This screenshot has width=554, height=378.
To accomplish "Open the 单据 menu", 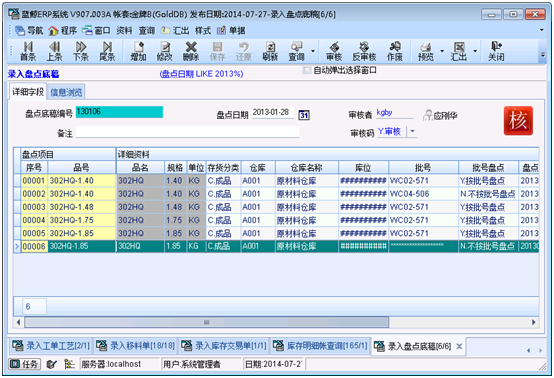I will point(231,30).
